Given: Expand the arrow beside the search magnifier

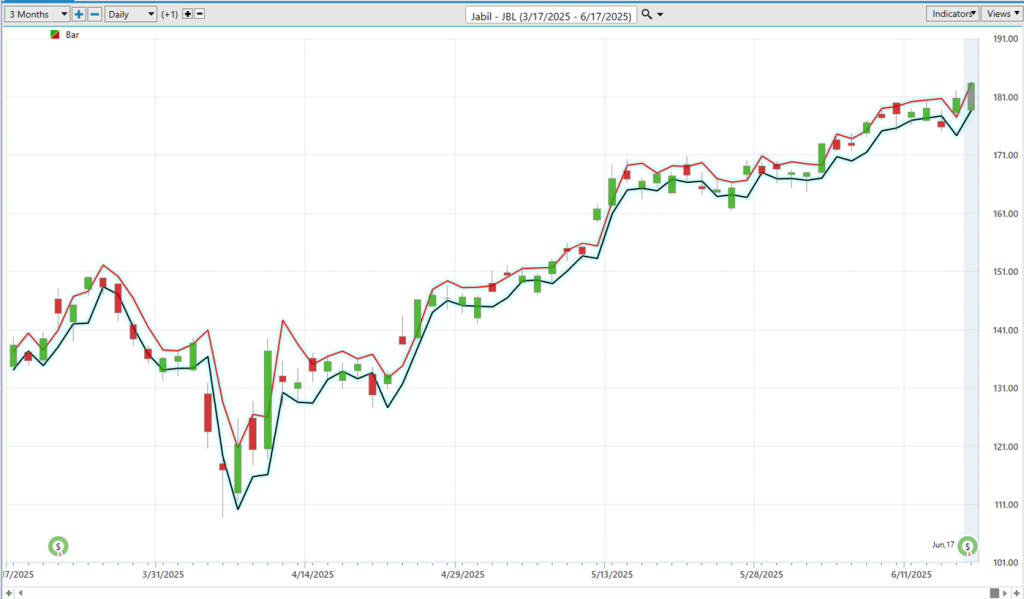Looking at the screenshot, I should point(660,15).
